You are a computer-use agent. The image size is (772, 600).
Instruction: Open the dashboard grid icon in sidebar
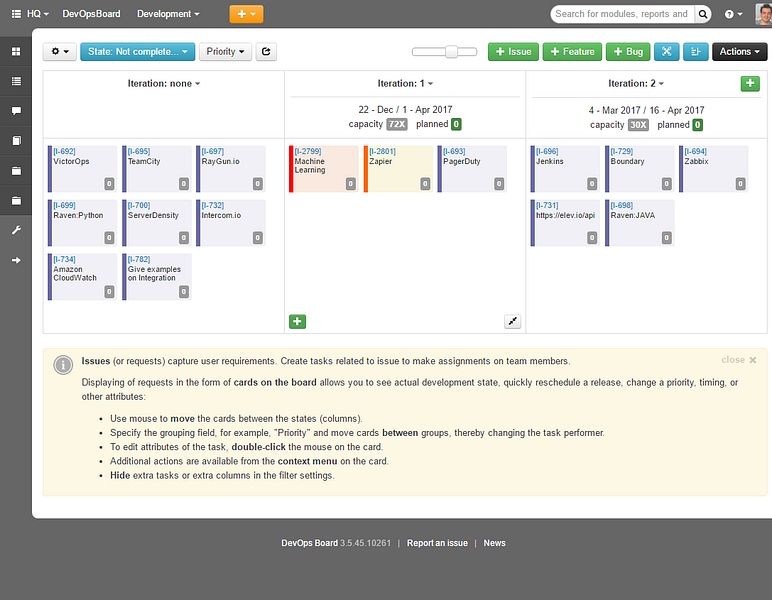(16, 51)
